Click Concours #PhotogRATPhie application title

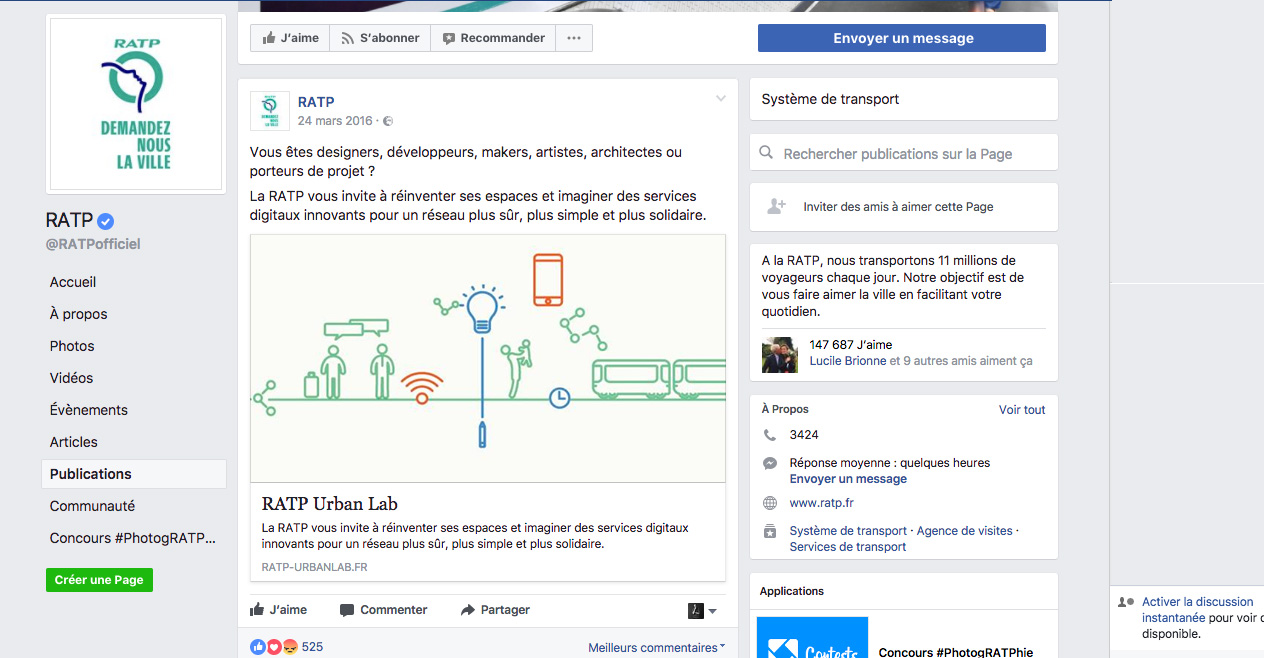[x=956, y=652]
